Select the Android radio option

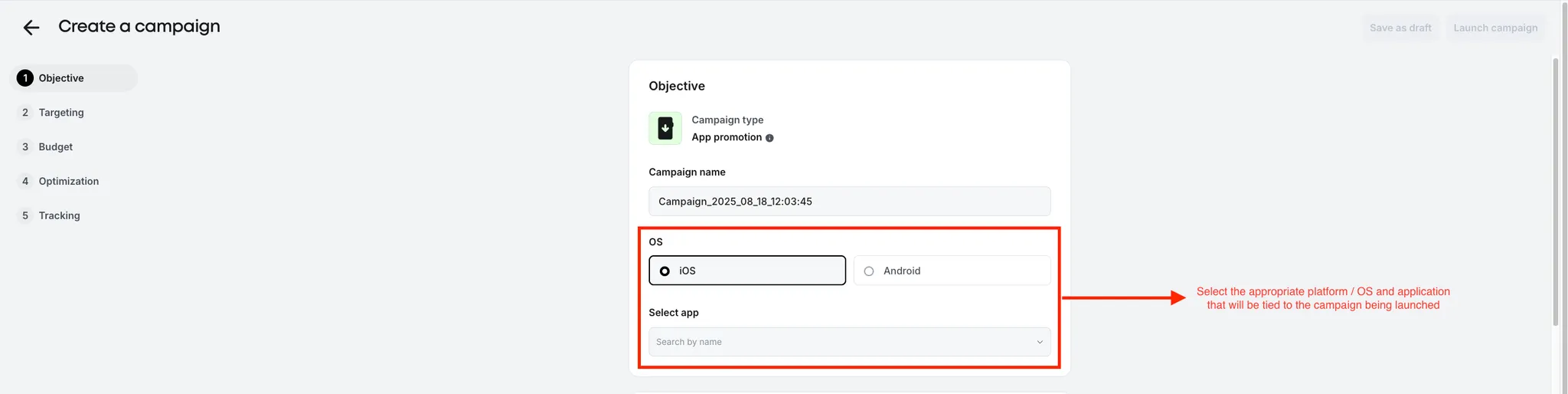point(869,271)
